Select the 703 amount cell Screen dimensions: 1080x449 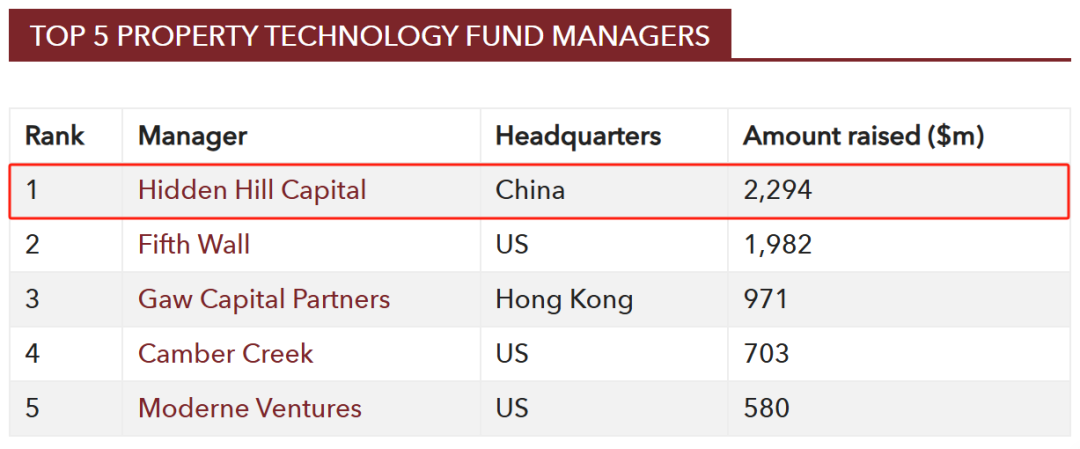point(766,354)
